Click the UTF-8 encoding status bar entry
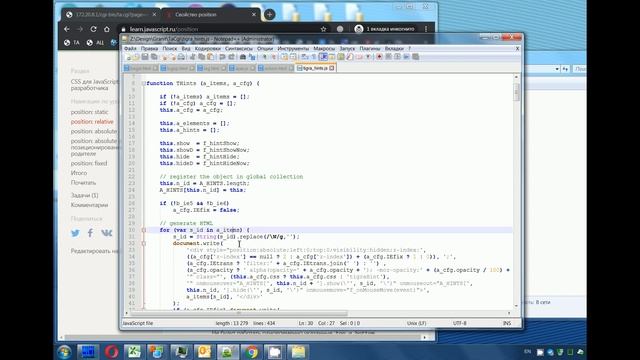The image size is (640, 360). (x=460, y=323)
